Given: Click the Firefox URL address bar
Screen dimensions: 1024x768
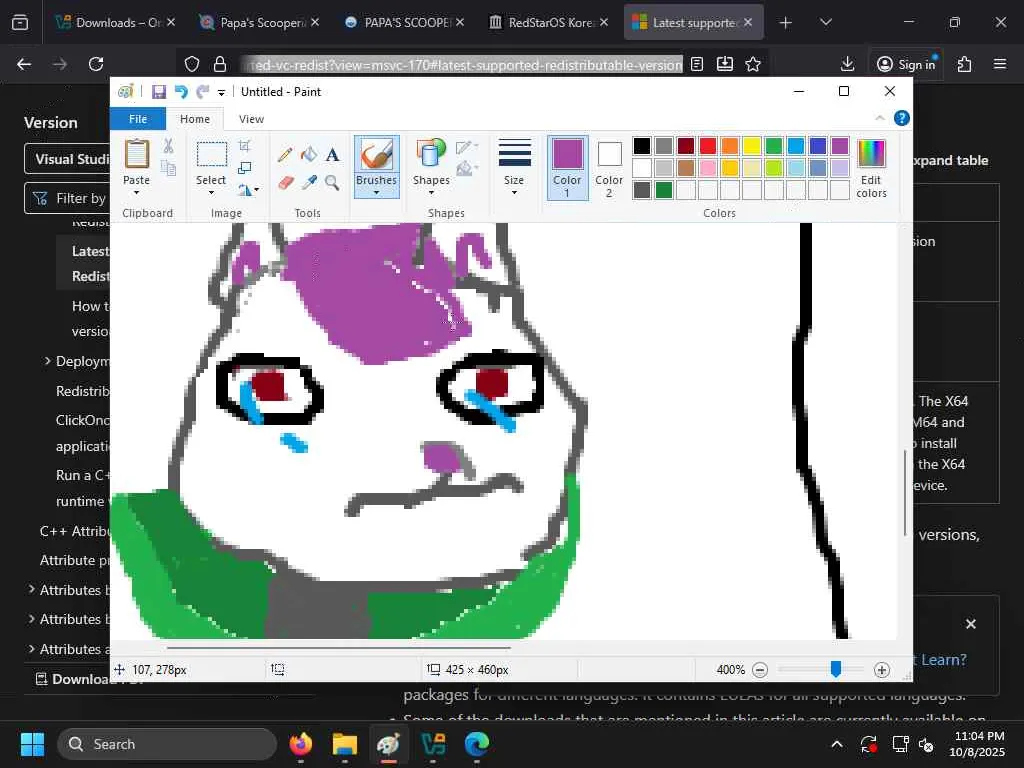Looking at the screenshot, I should click(x=462, y=64).
